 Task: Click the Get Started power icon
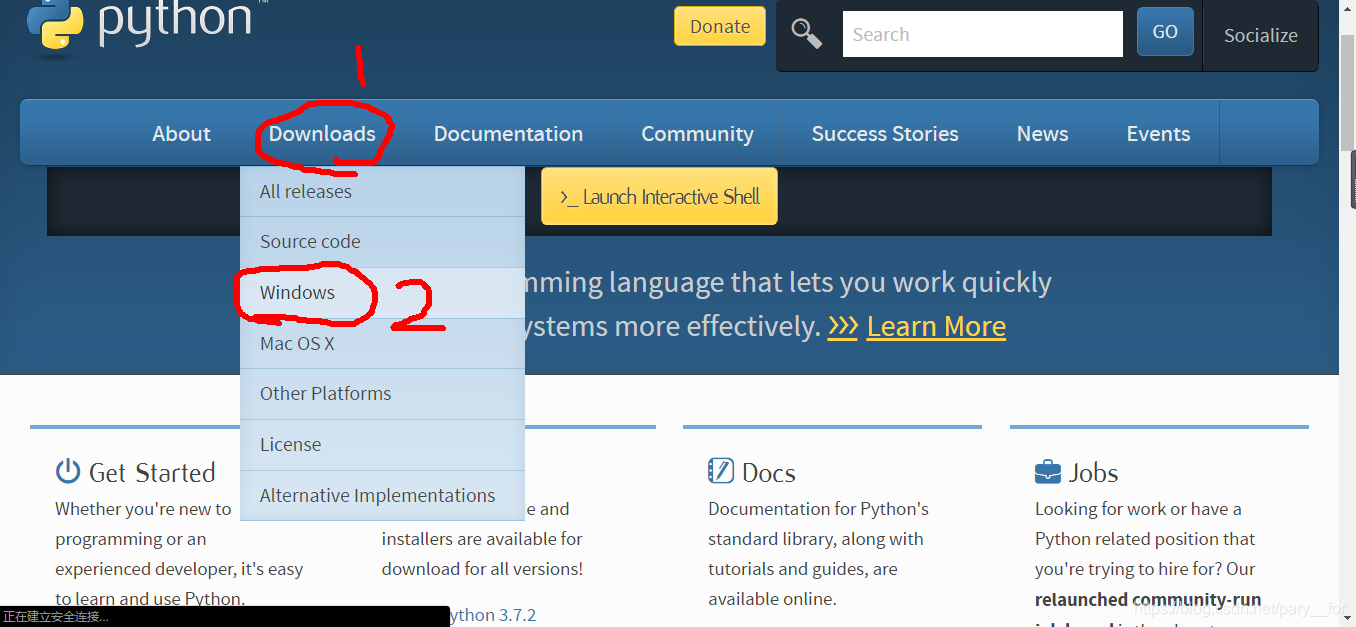point(67,472)
